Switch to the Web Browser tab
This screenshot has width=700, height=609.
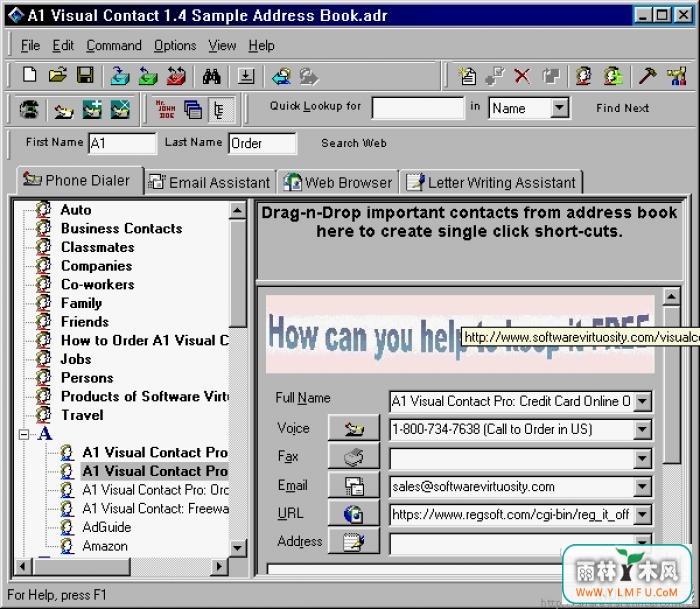point(338,182)
